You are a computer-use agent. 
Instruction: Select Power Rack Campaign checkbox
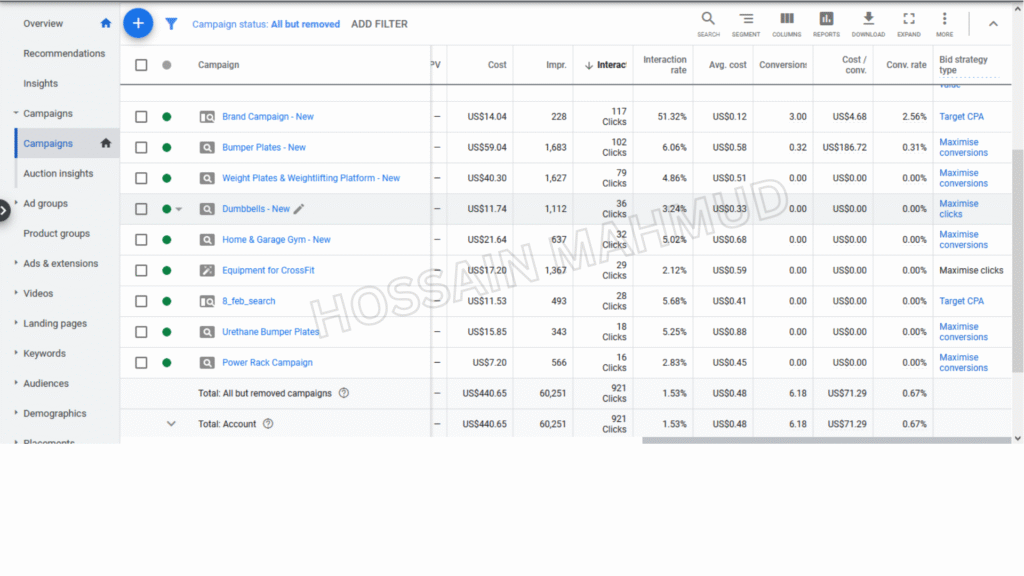[141, 362]
